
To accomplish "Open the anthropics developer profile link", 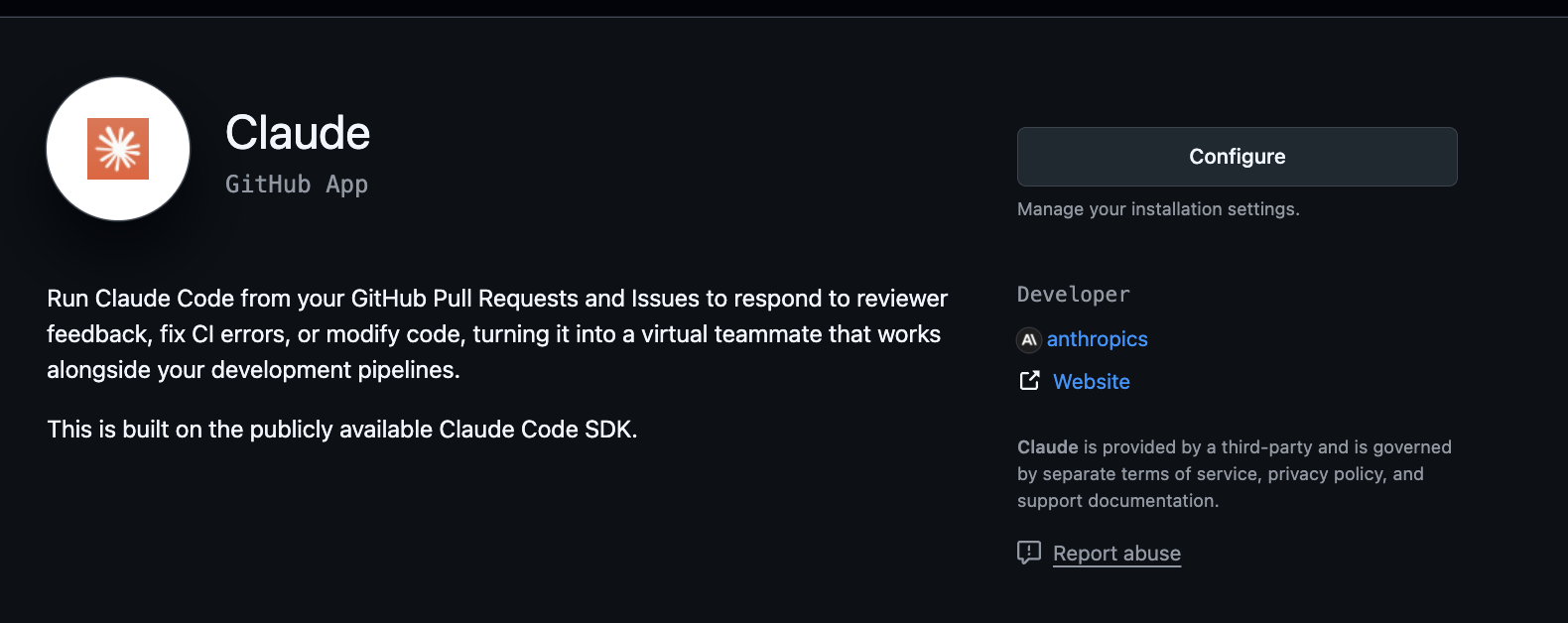I will point(1097,339).
